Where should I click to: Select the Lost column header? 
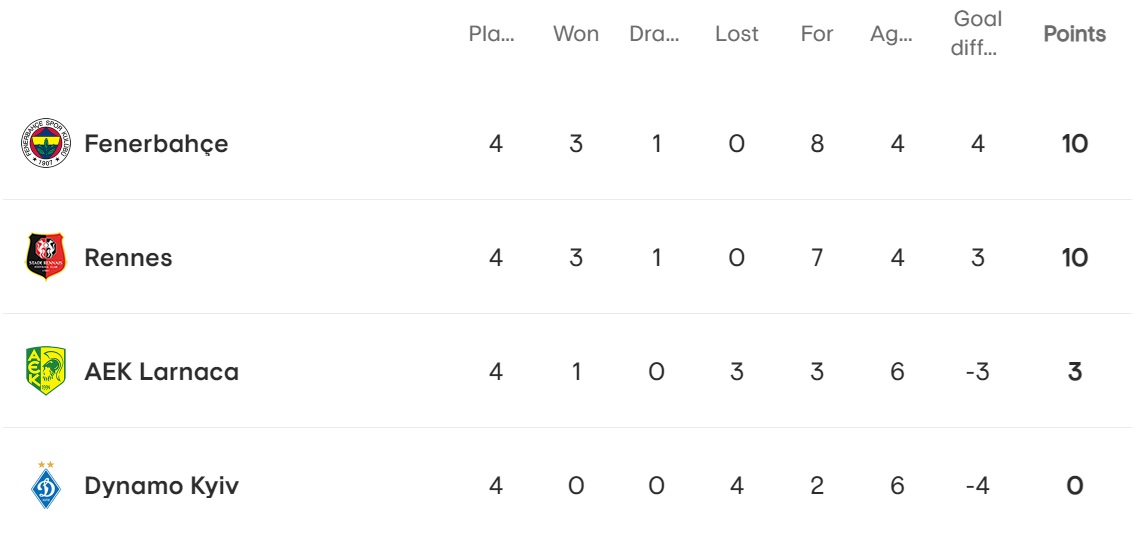(x=736, y=34)
